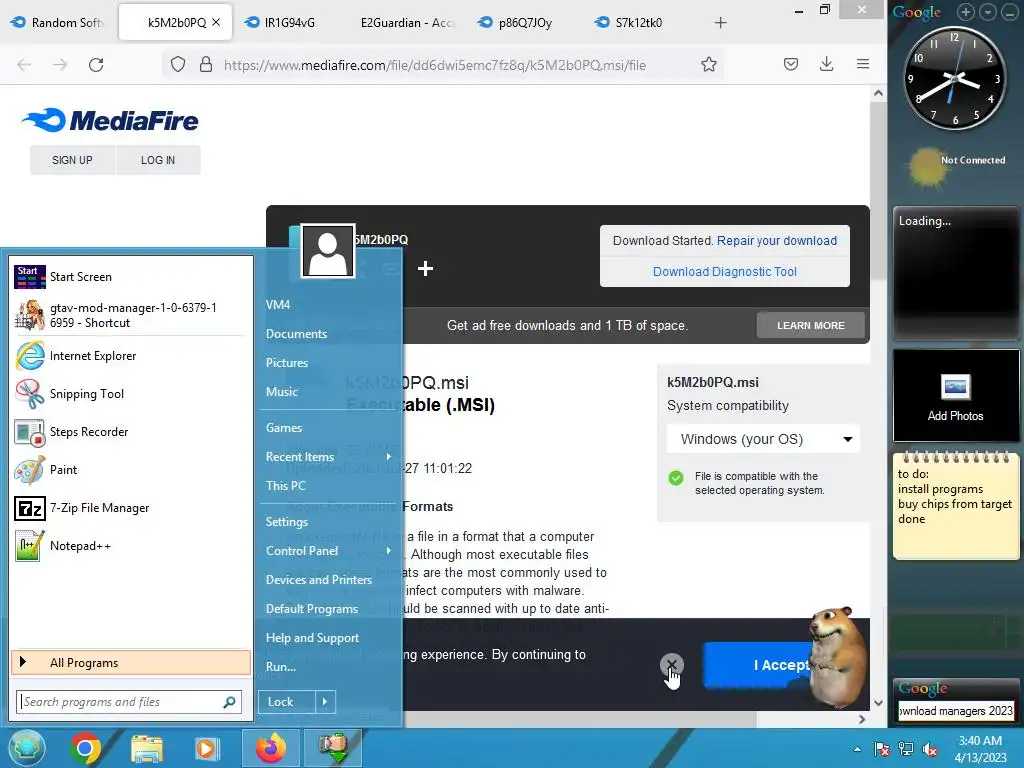Click LEARN MORE button

810,325
